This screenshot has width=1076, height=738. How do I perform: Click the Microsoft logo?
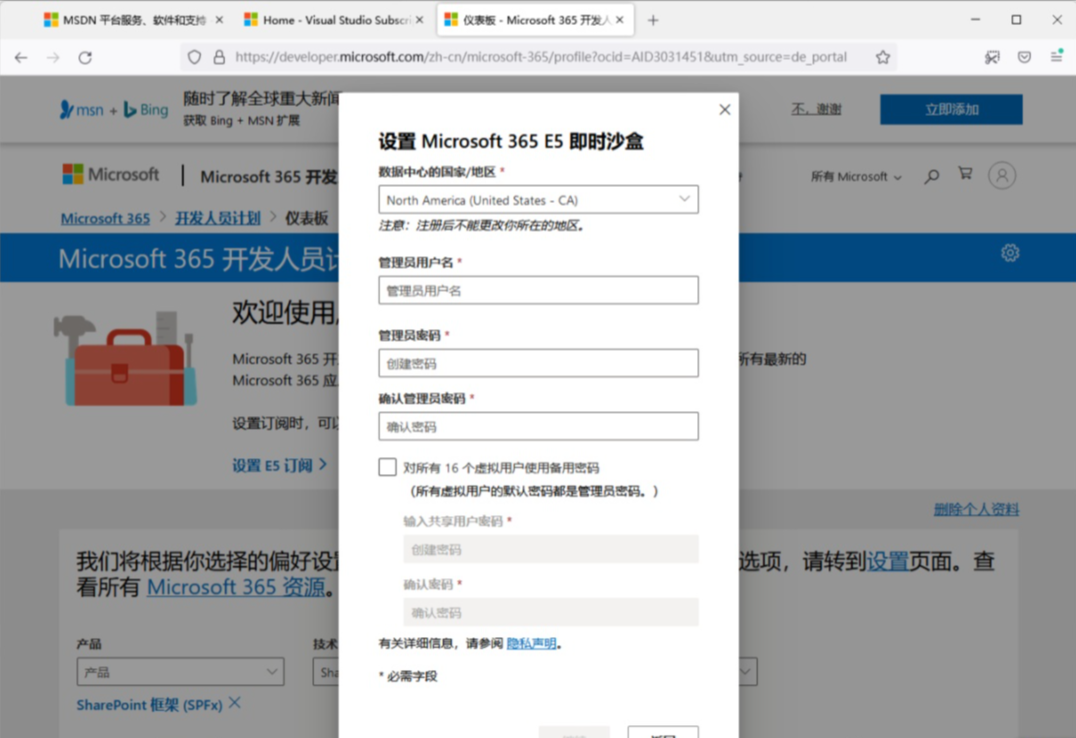[110, 174]
